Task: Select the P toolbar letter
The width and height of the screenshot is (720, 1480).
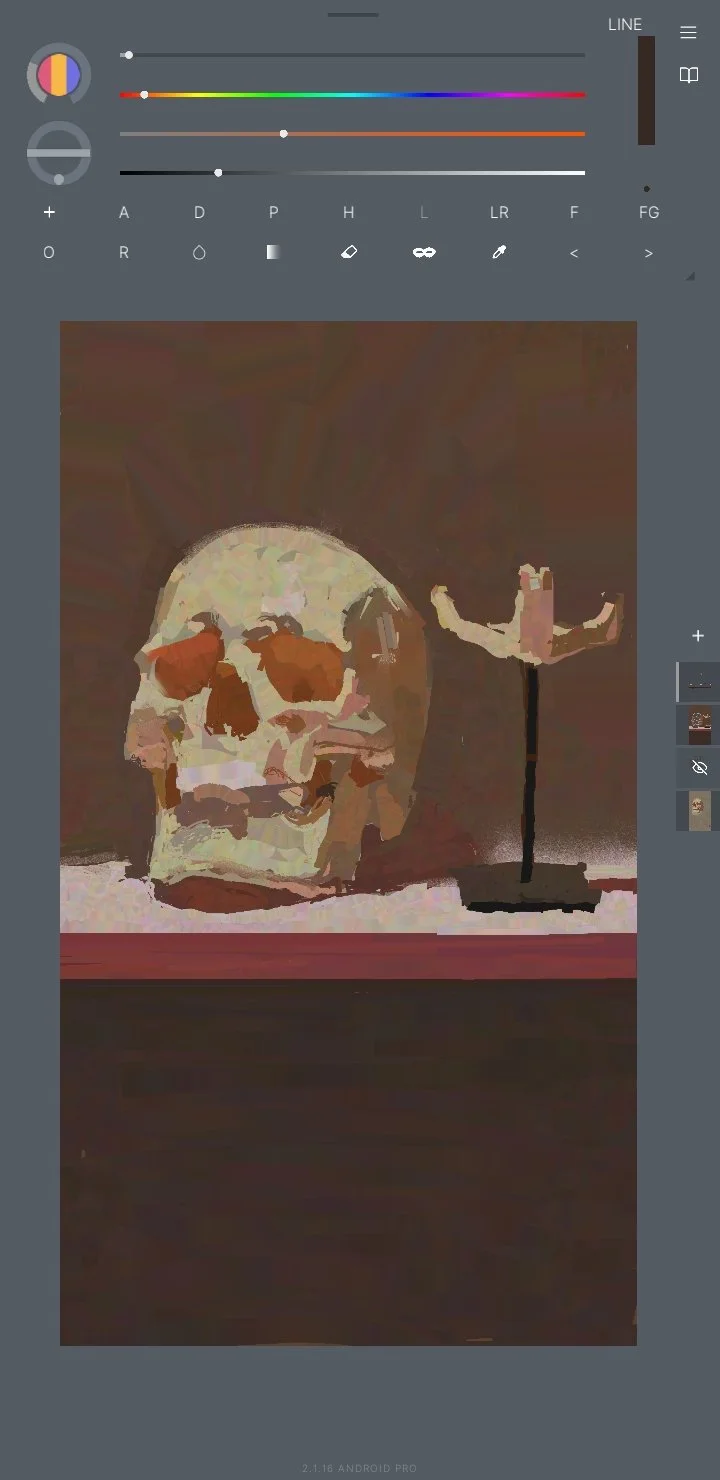Action: 274,212
